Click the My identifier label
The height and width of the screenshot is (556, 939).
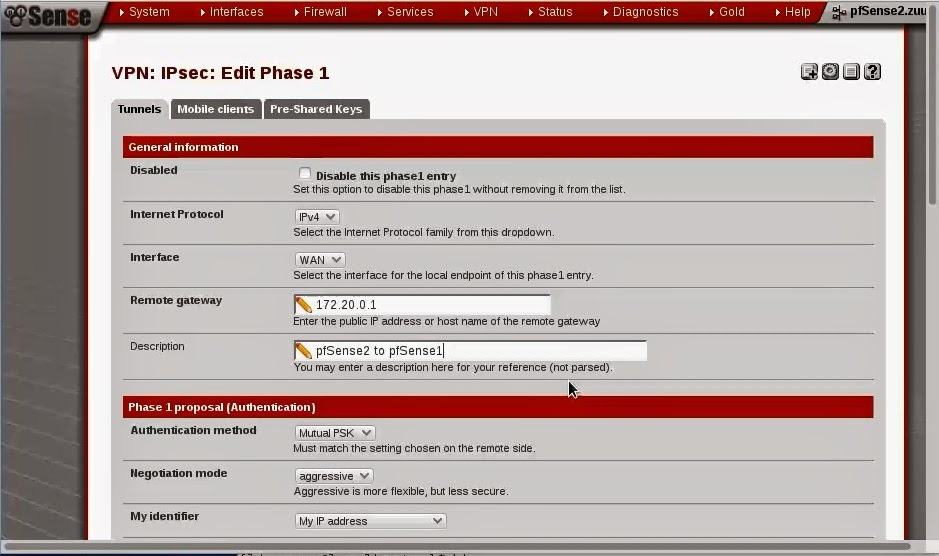(165, 516)
